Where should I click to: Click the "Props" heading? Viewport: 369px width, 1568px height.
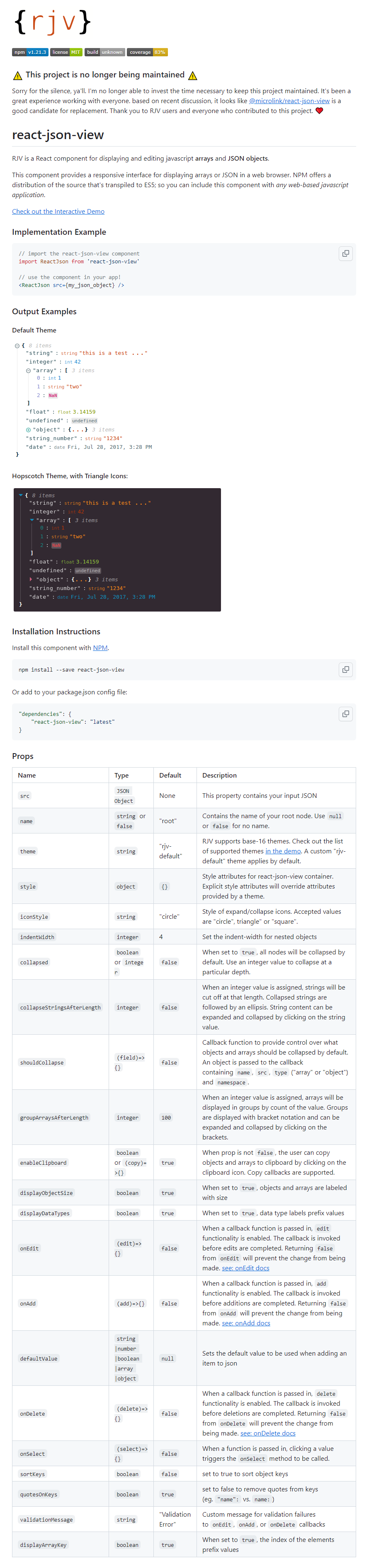coord(22,756)
